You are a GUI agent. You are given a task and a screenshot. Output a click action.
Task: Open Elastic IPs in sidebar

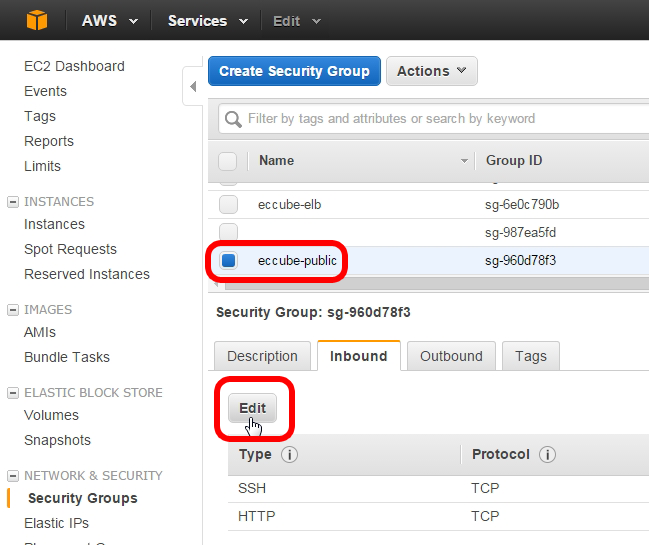[56, 523]
